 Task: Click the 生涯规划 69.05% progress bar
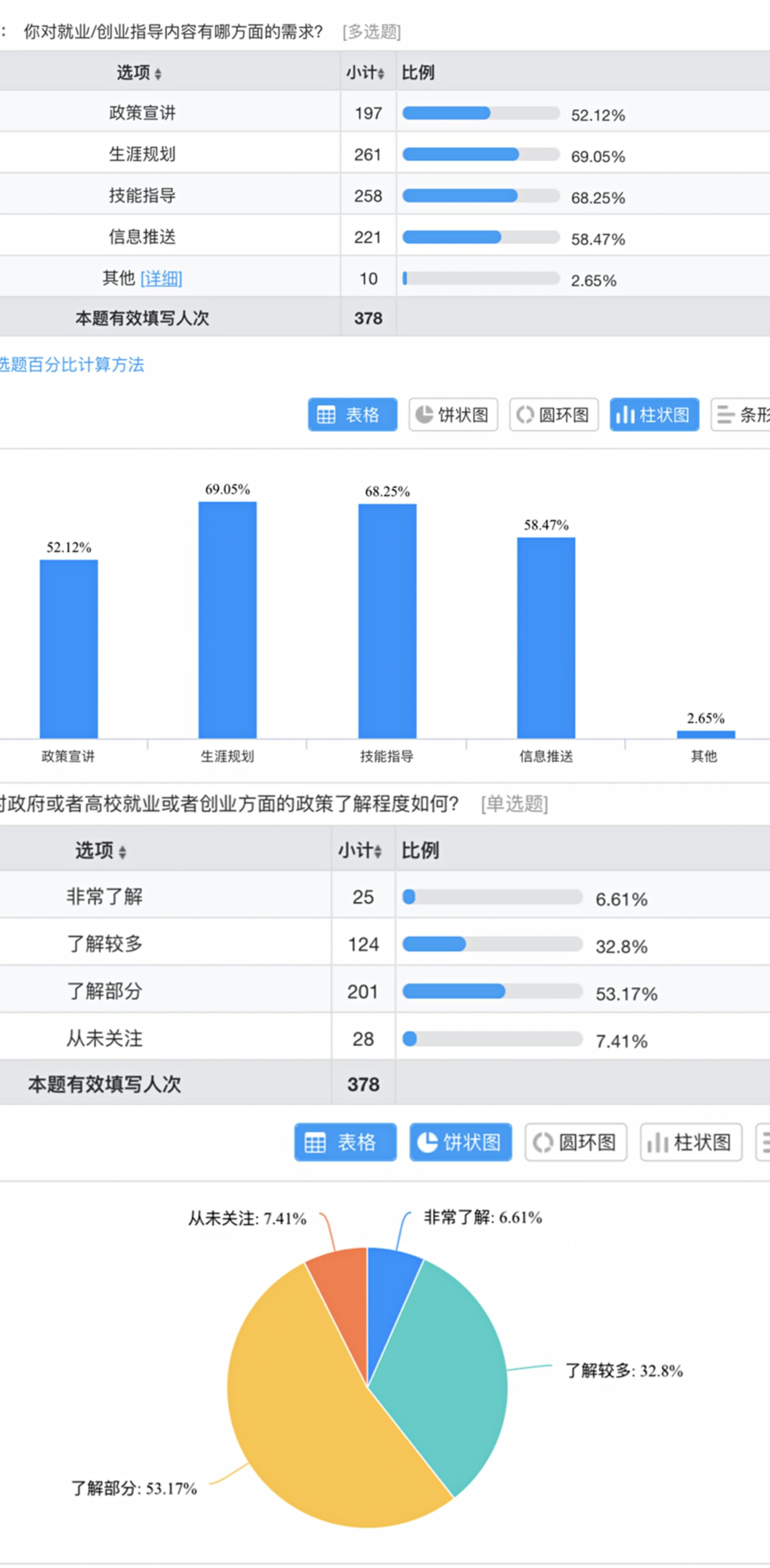point(481,154)
